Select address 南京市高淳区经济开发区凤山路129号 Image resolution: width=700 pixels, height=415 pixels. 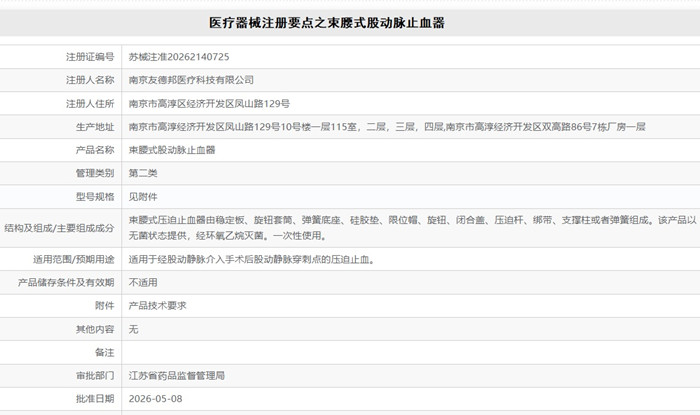click(209, 104)
